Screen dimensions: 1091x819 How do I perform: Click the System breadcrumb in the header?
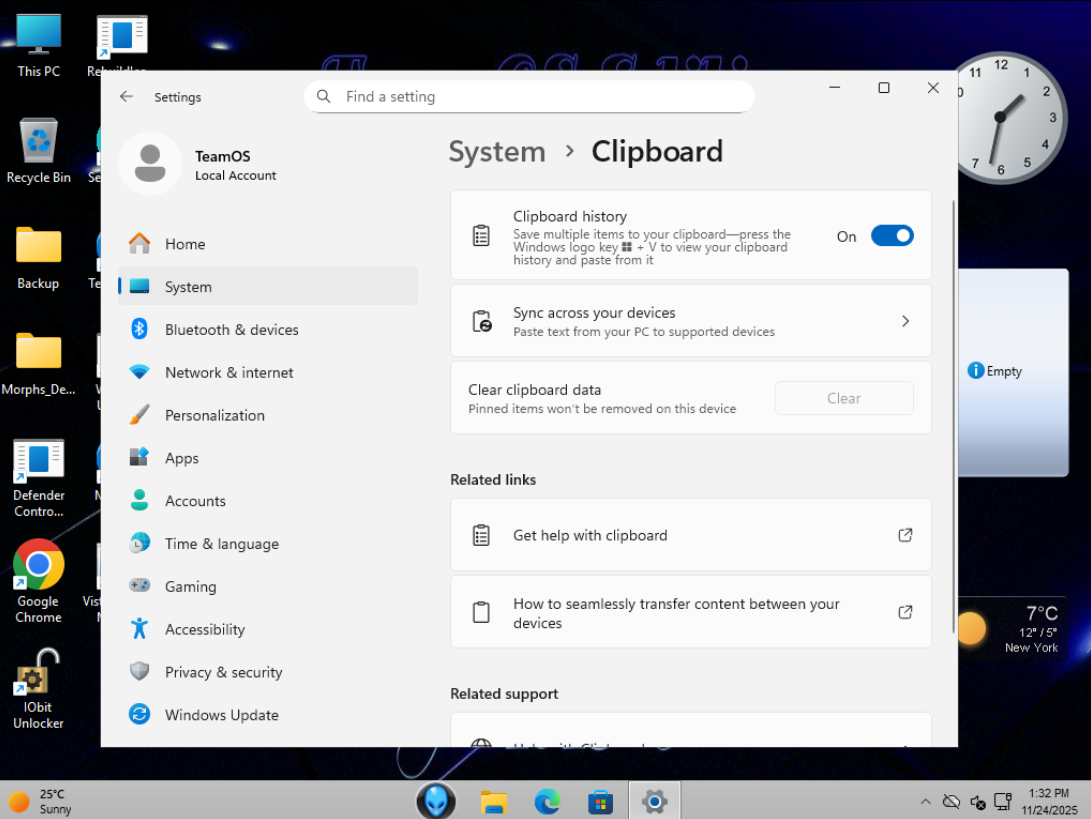tap(497, 152)
